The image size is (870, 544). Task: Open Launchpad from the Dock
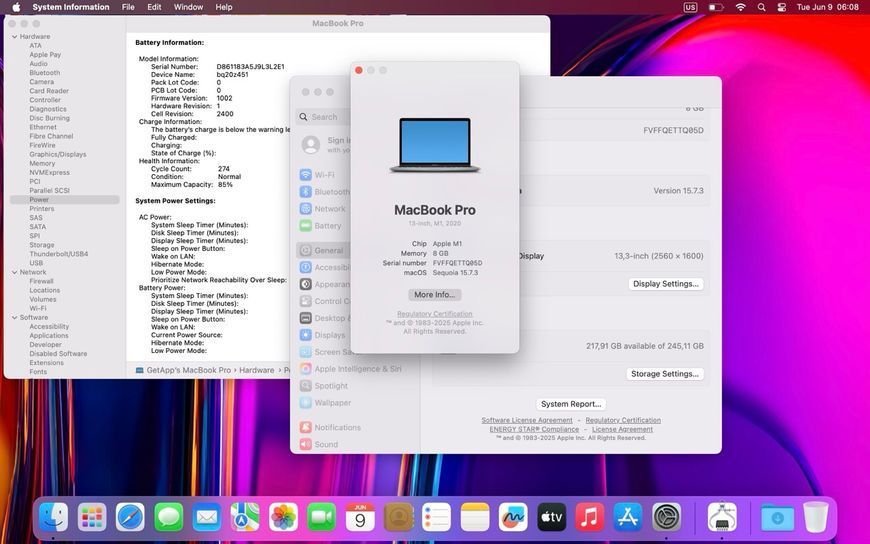click(92, 517)
